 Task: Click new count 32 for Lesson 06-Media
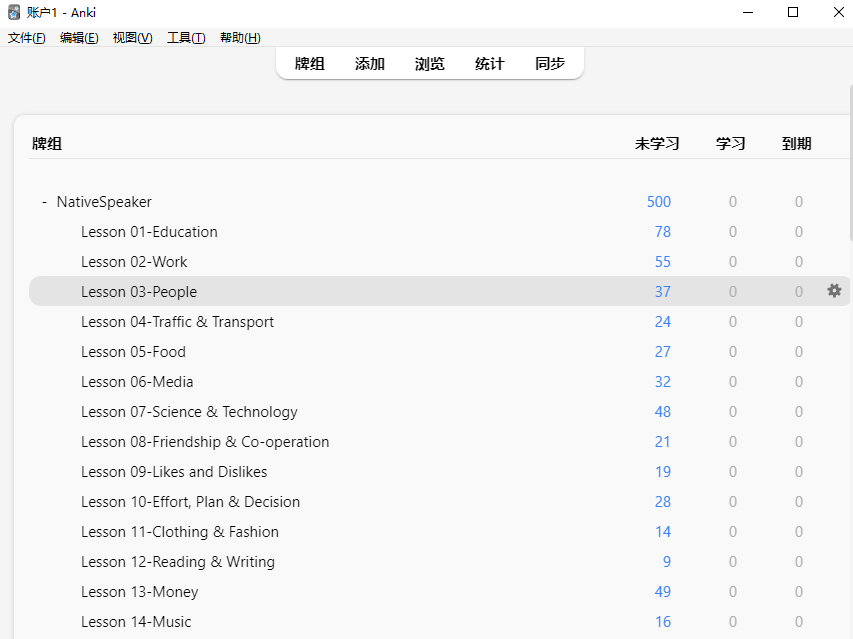click(663, 381)
